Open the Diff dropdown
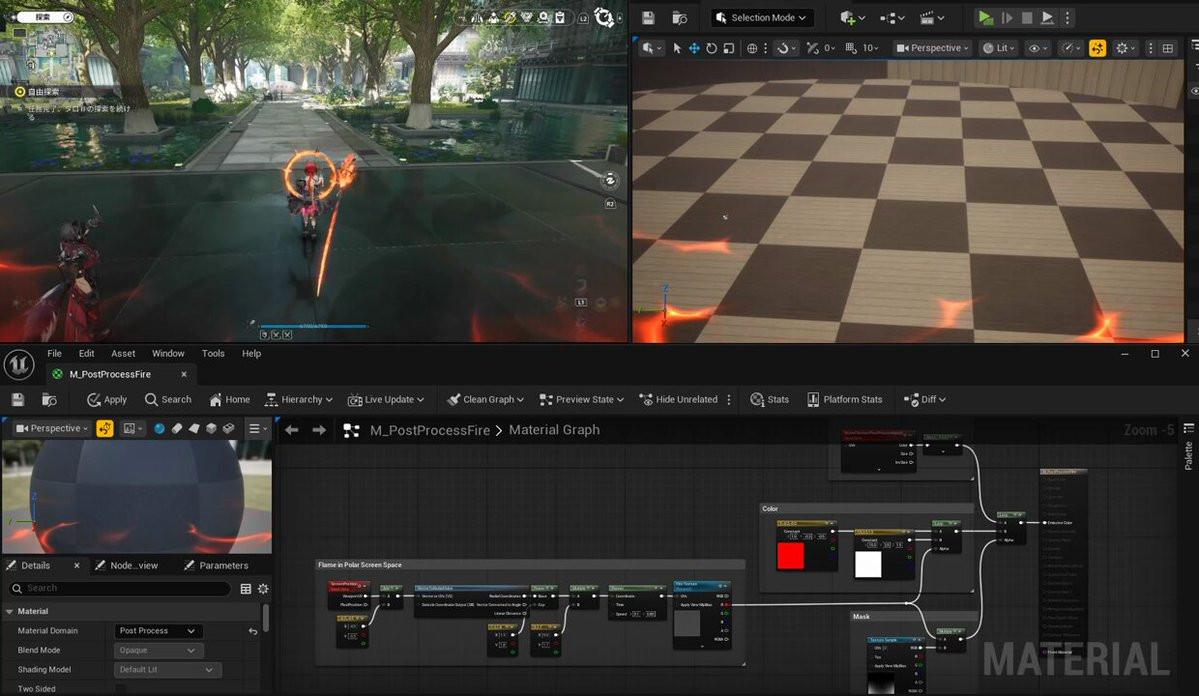1199x696 pixels. [x=925, y=399]
